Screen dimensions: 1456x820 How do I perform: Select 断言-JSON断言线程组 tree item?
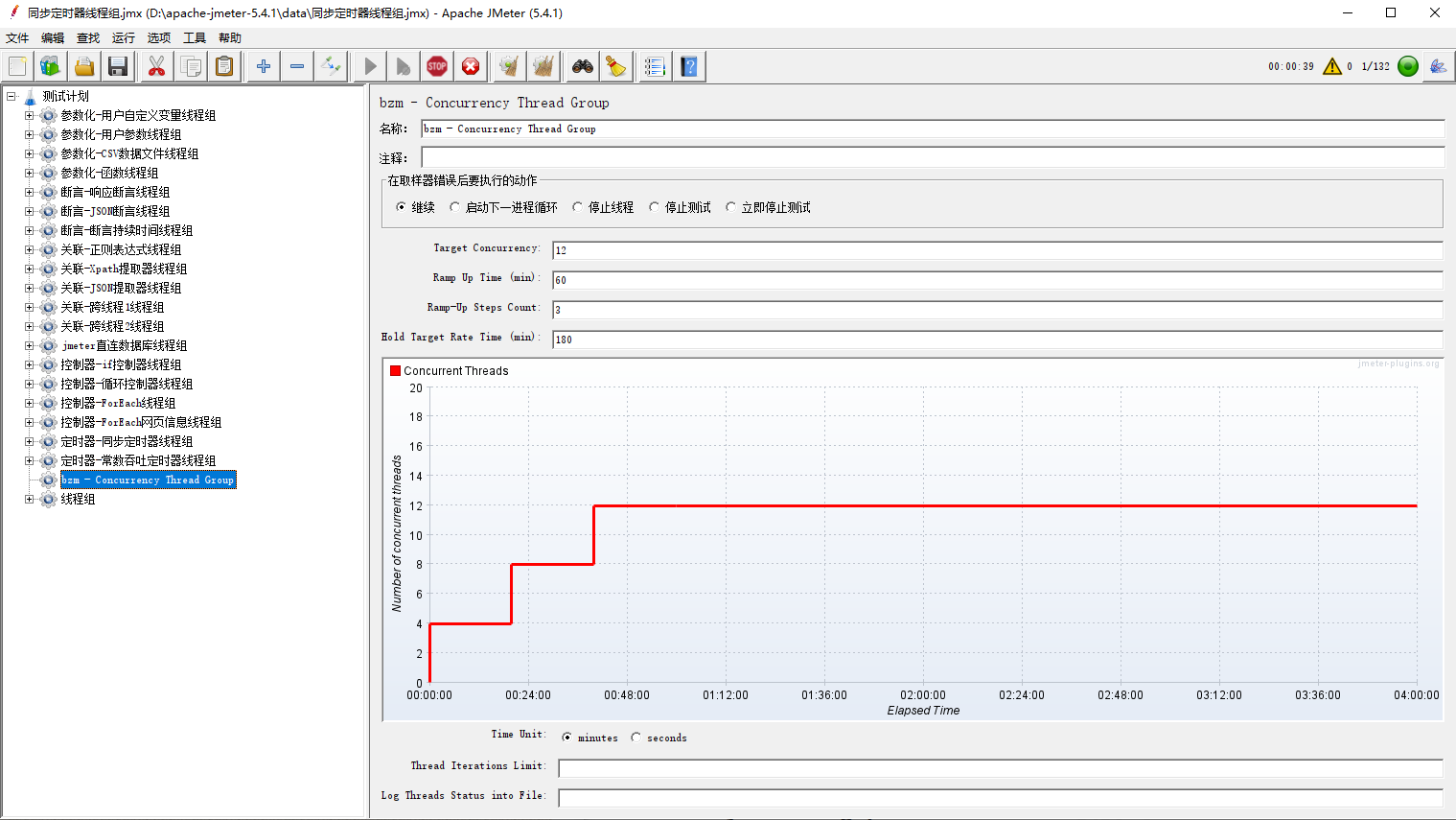[x=115, y=211]
